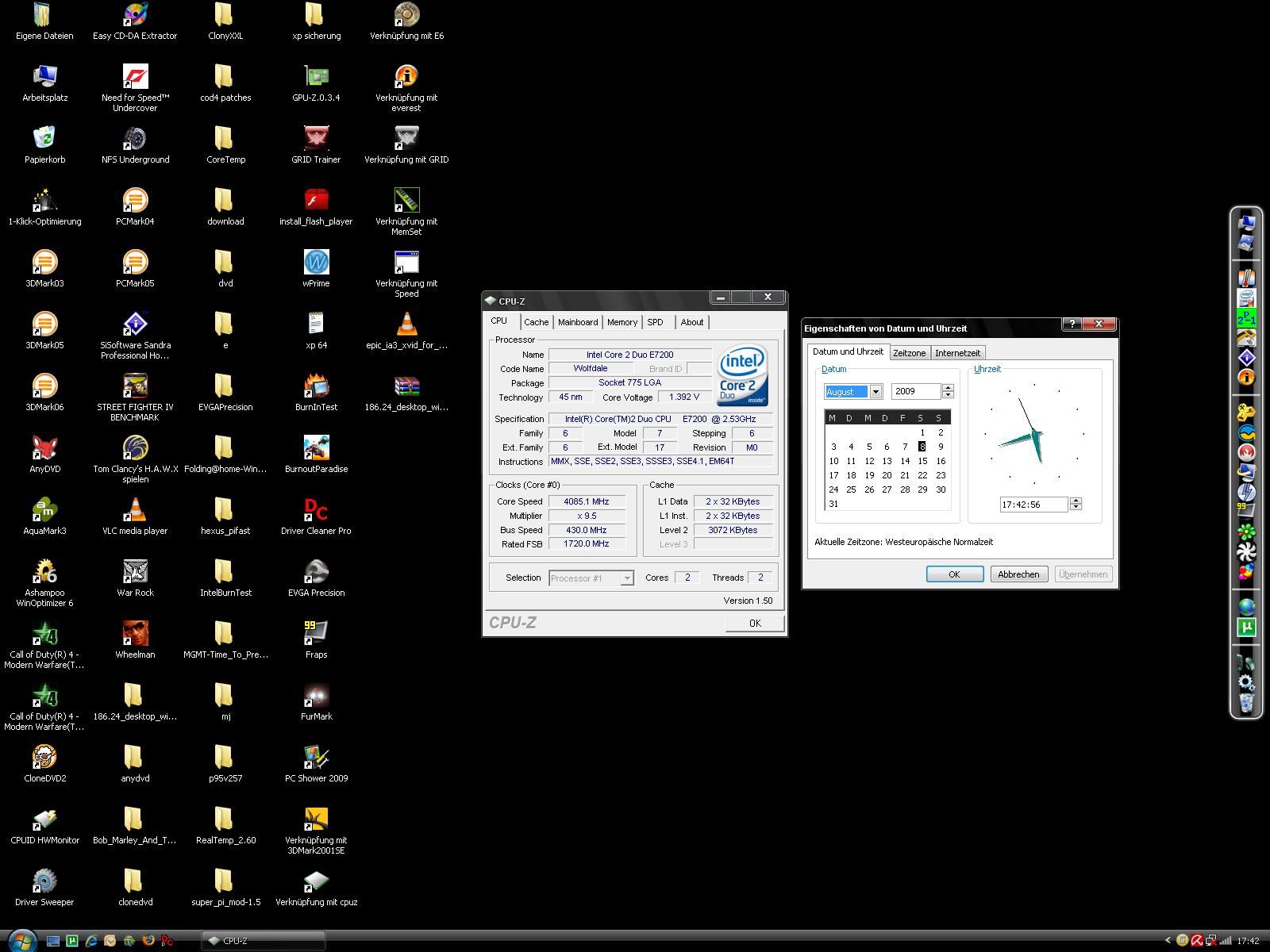The width and height of the screenshot is (1270, 952).
Task: Click the Core Voltage 1.392 V value
Action: click(684, 397)
